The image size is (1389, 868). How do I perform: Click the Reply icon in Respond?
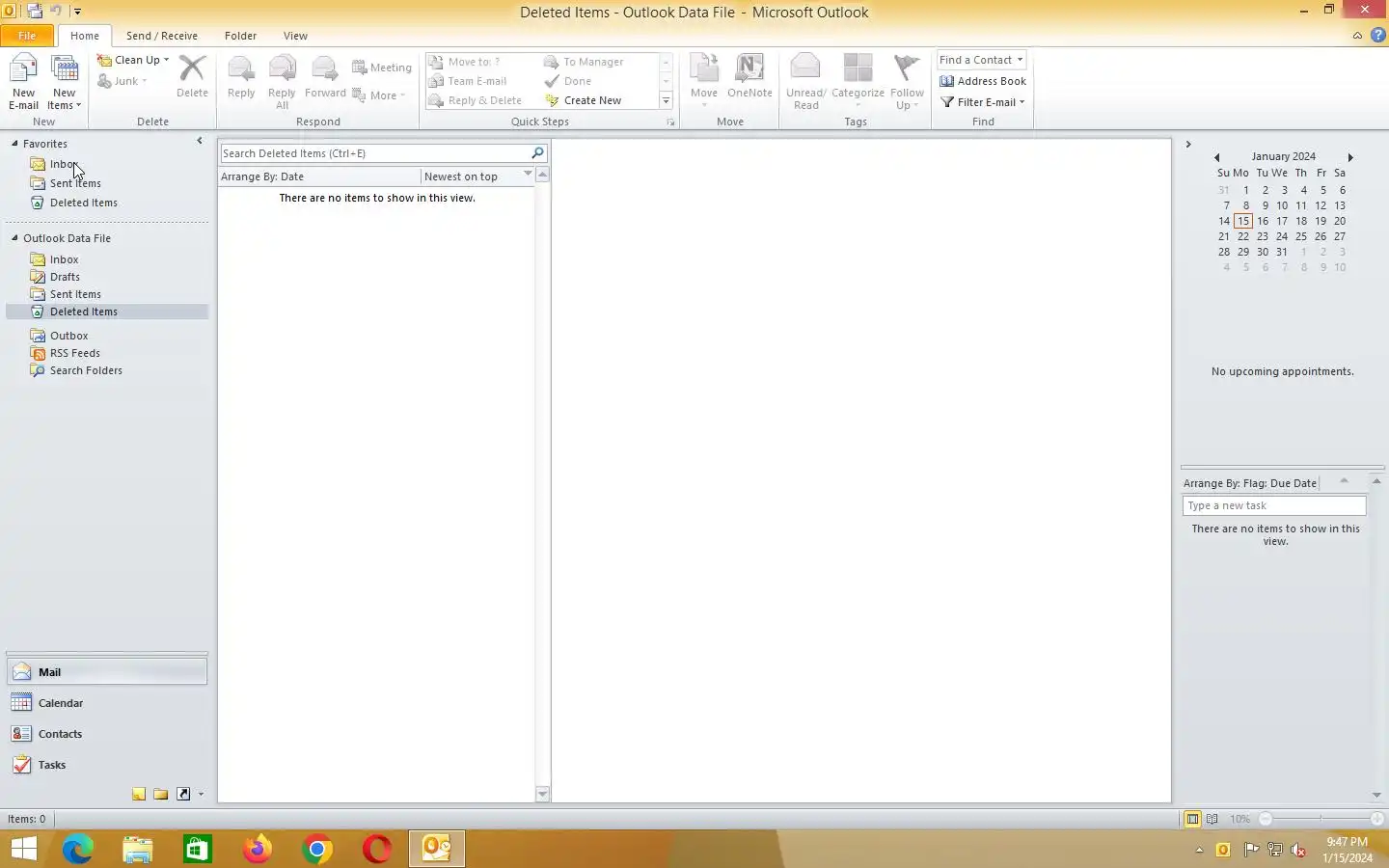click(x=241, y=76)
